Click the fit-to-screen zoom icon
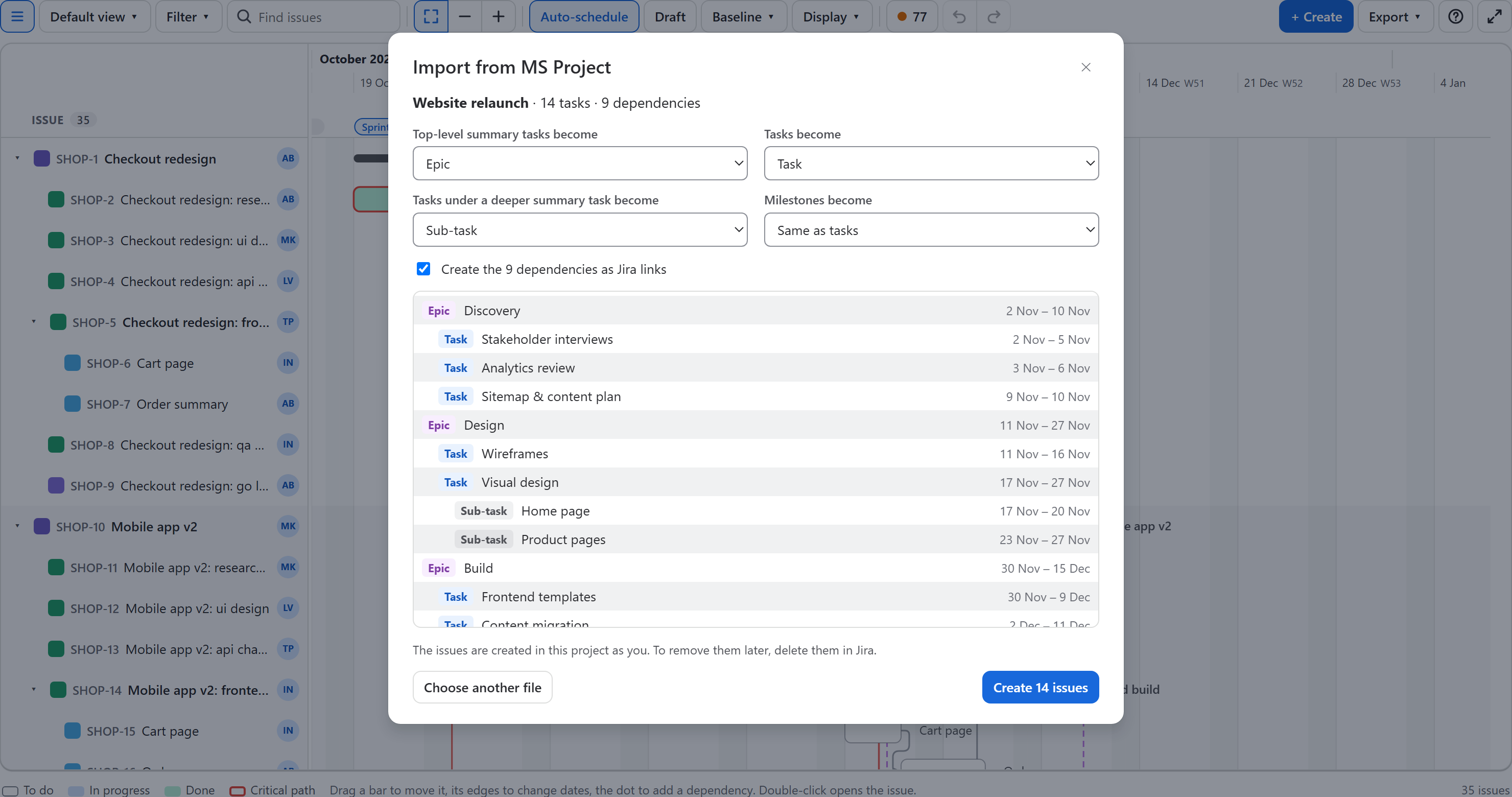 431,16
